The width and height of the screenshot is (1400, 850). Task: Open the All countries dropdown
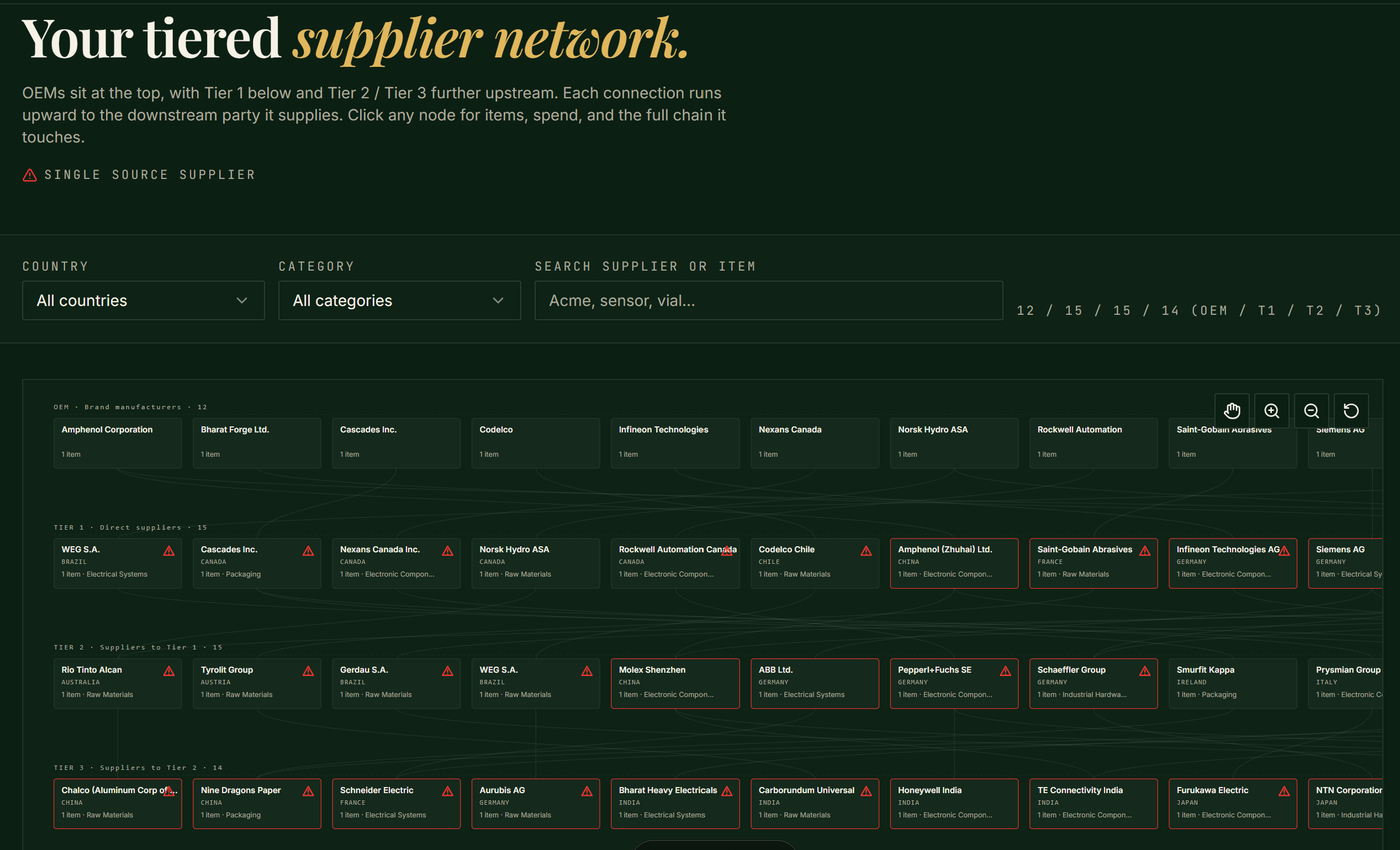click(143, 300)
